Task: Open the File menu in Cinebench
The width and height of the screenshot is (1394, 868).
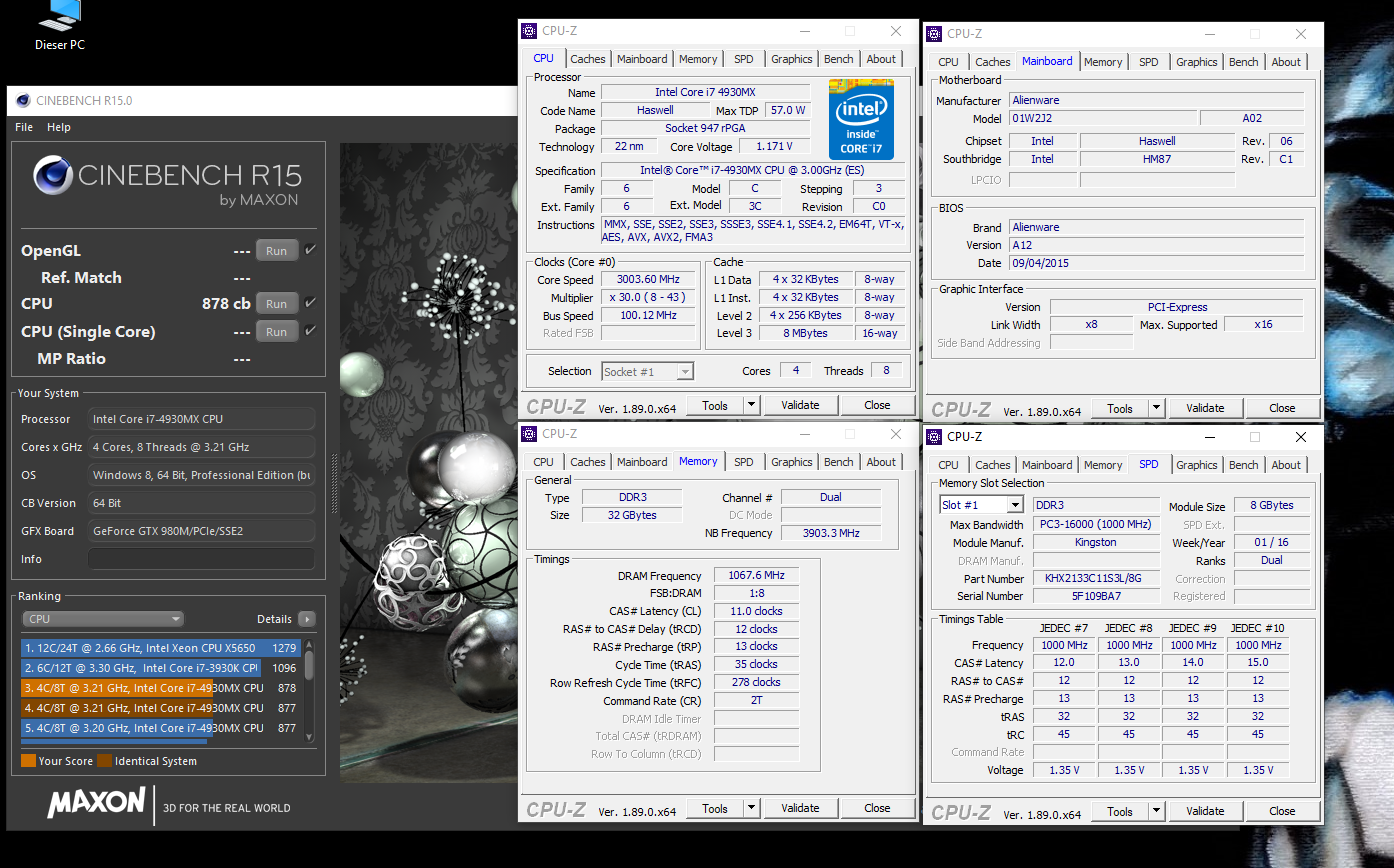Action: [24, 127]
